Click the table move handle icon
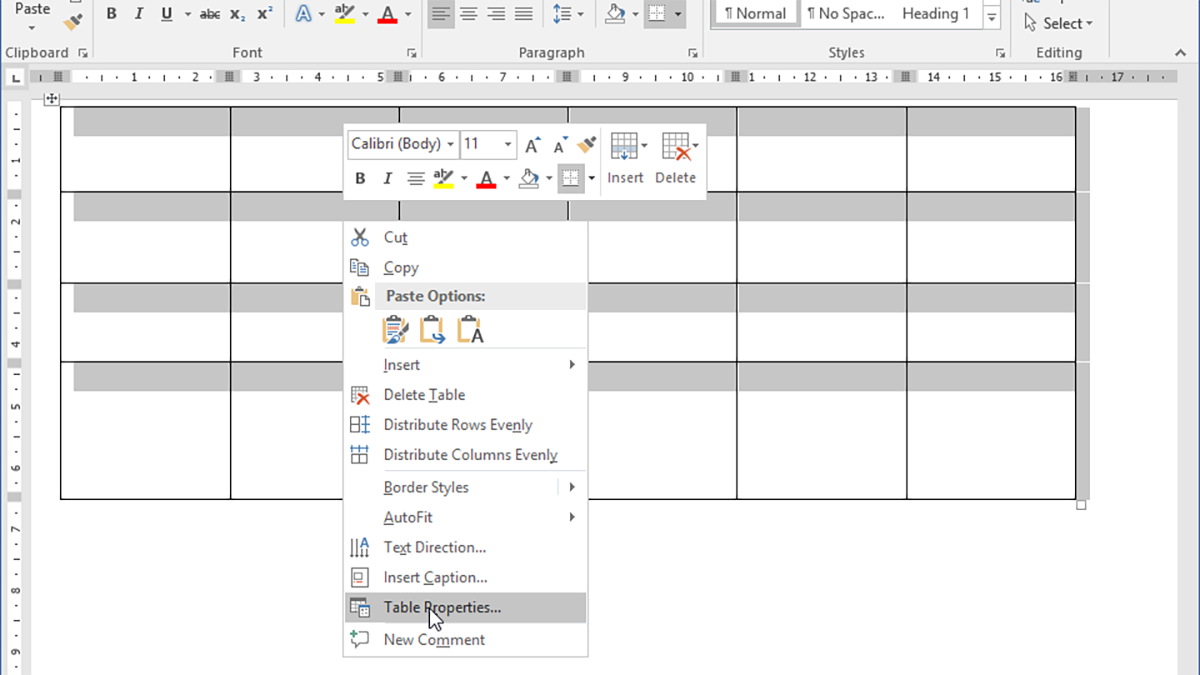The height and width of the screenshot is (675, 1200). tap(52, 99)
